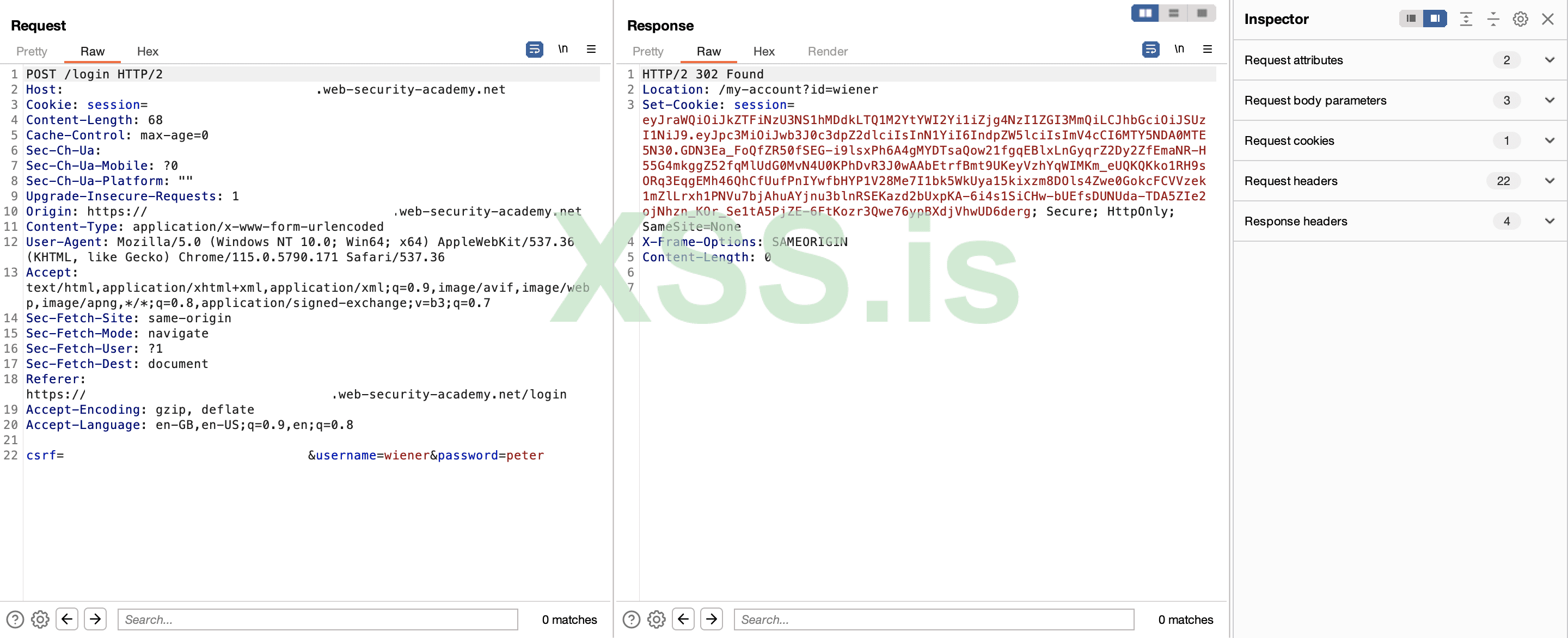
Task: Switch Request view to Hex tab
Action: point(148,52)
